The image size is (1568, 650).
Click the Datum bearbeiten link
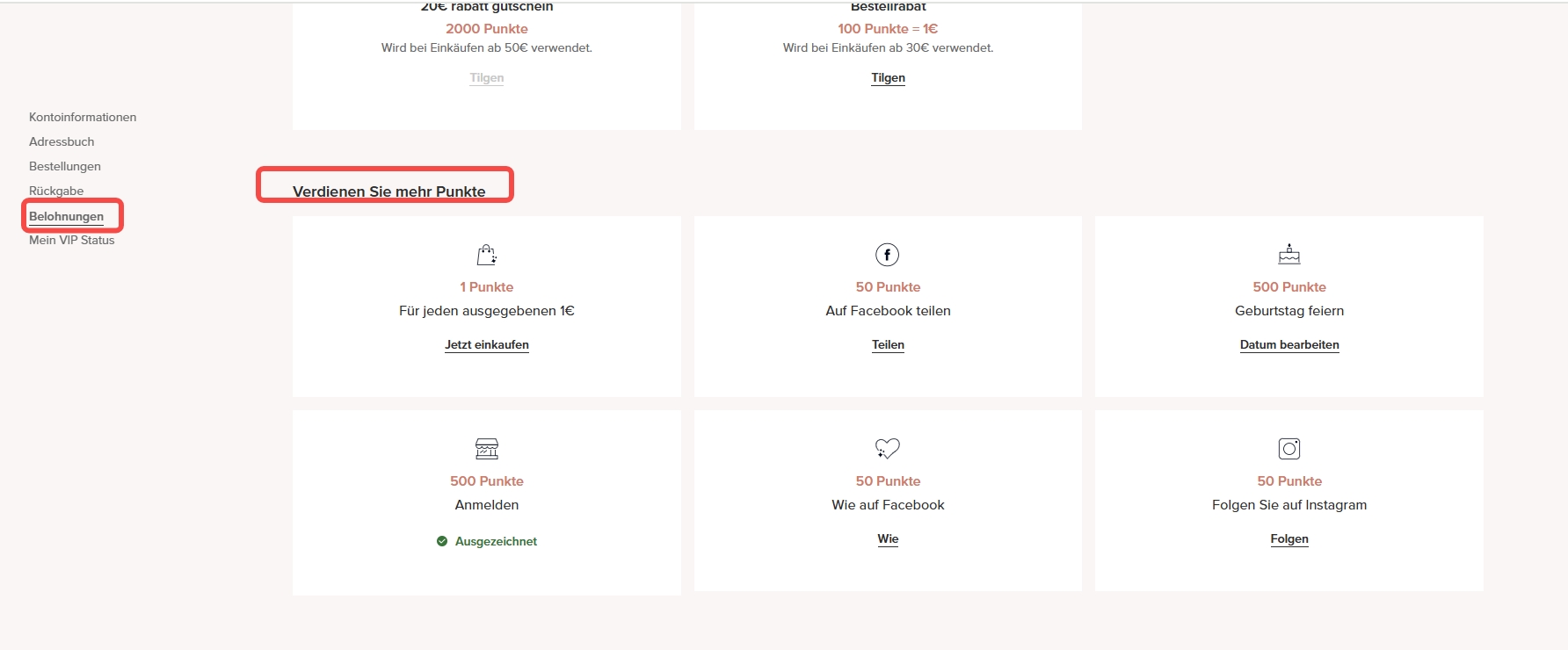[x=1289, y=344]
